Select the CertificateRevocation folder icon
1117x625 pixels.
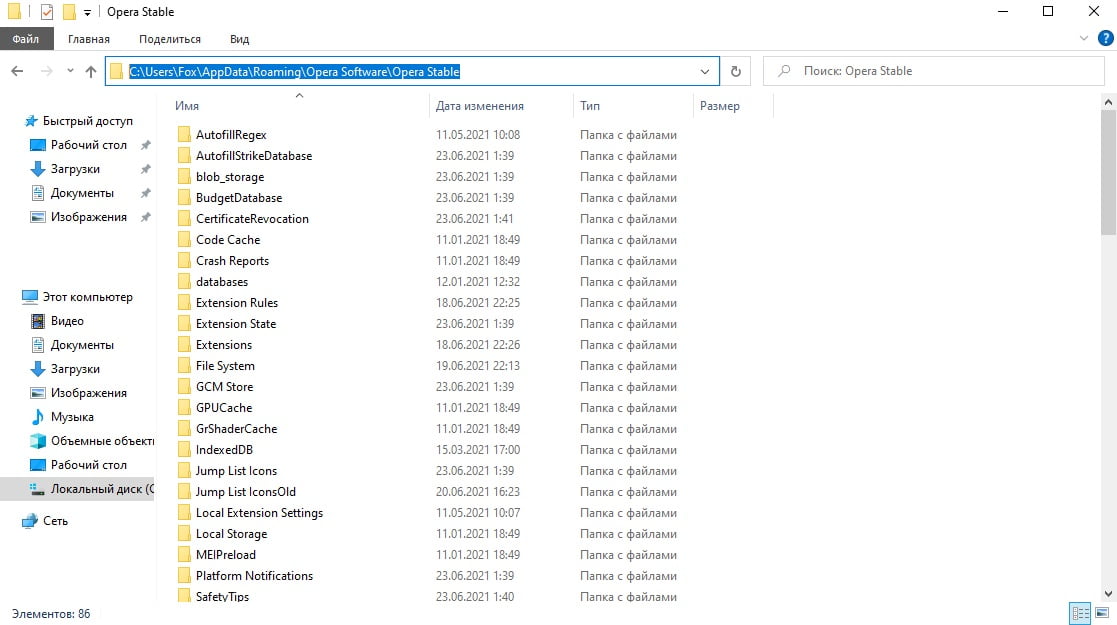tap(184, 218)
